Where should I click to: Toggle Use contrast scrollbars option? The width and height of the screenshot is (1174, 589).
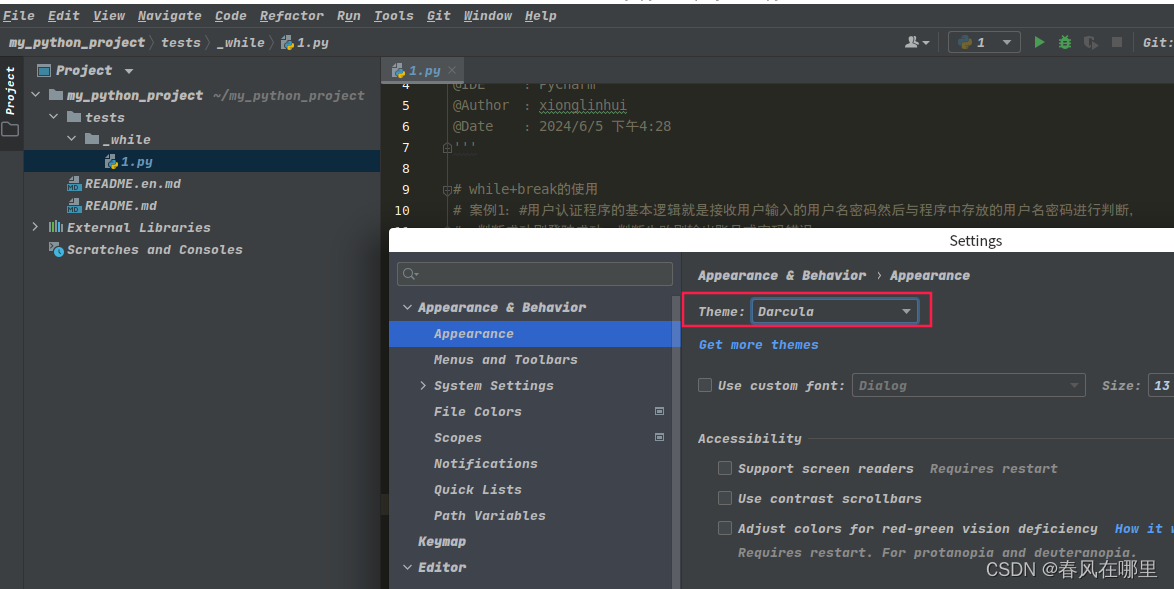point(724,498)
